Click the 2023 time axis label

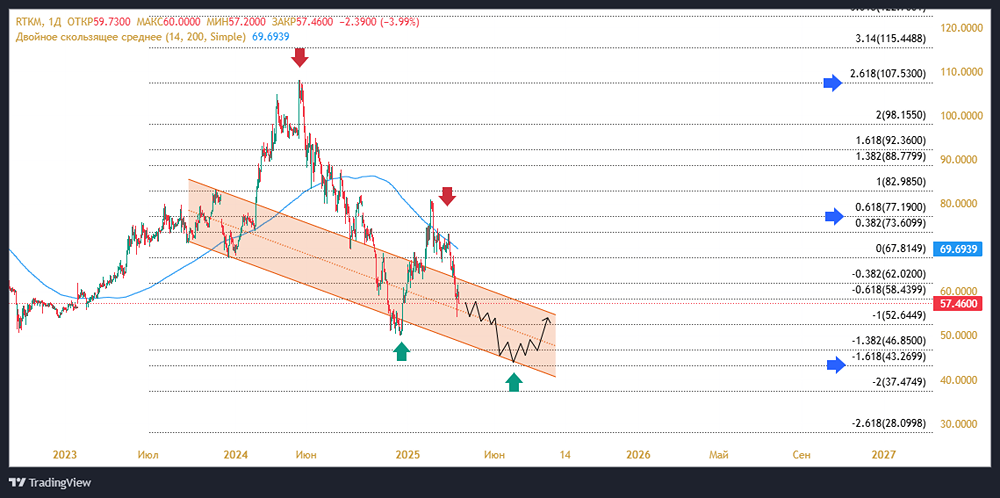(65, 455)
